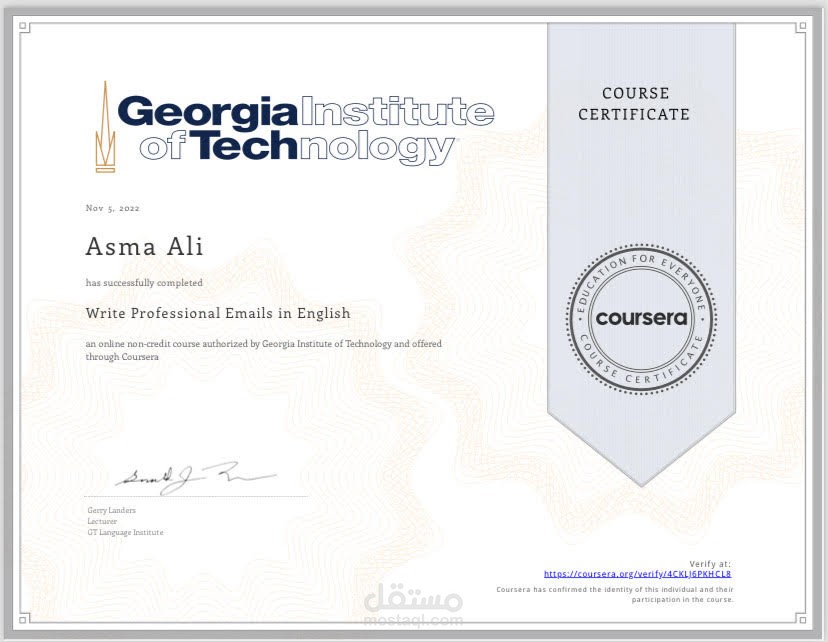Click GT Language Institute text
The width and height of the screenshot is (828, 642).
coord(125,532)
